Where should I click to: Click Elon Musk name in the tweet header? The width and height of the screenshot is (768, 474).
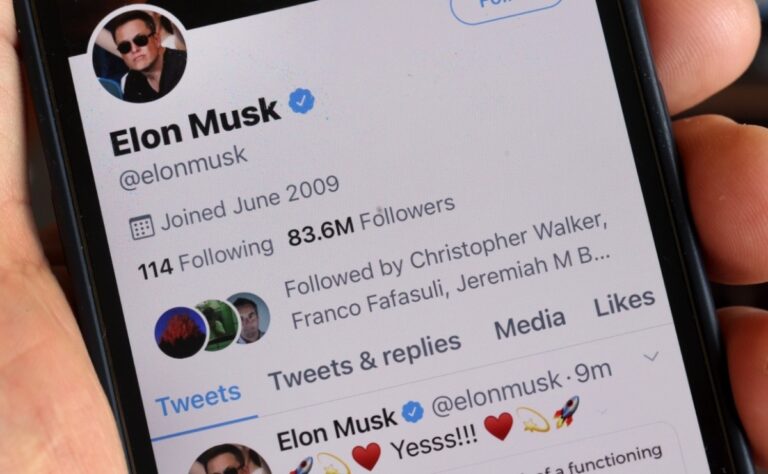pos(337,428)
